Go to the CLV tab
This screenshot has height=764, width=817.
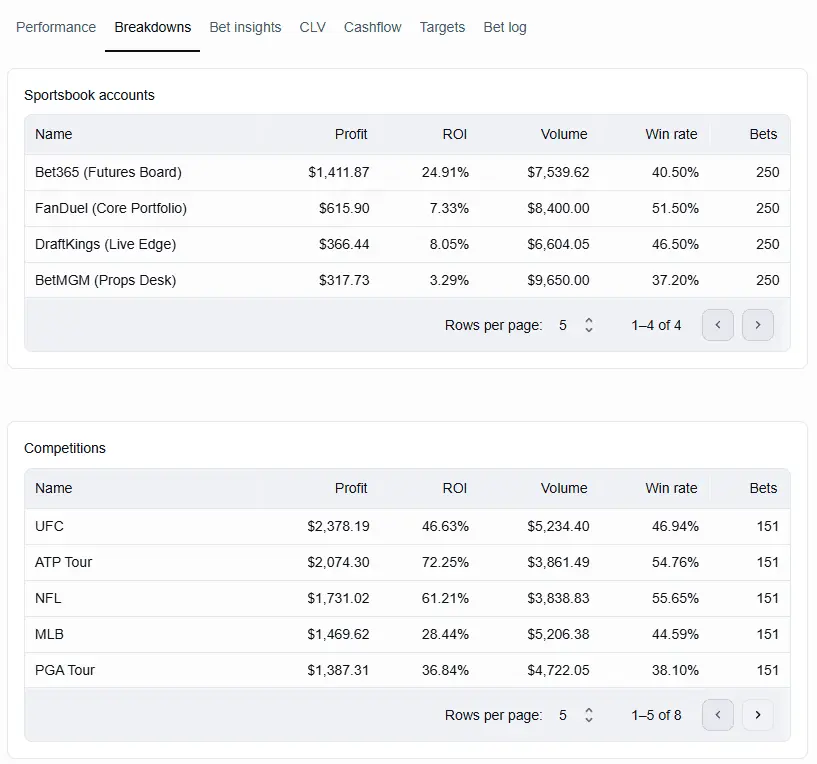(313, 27)
